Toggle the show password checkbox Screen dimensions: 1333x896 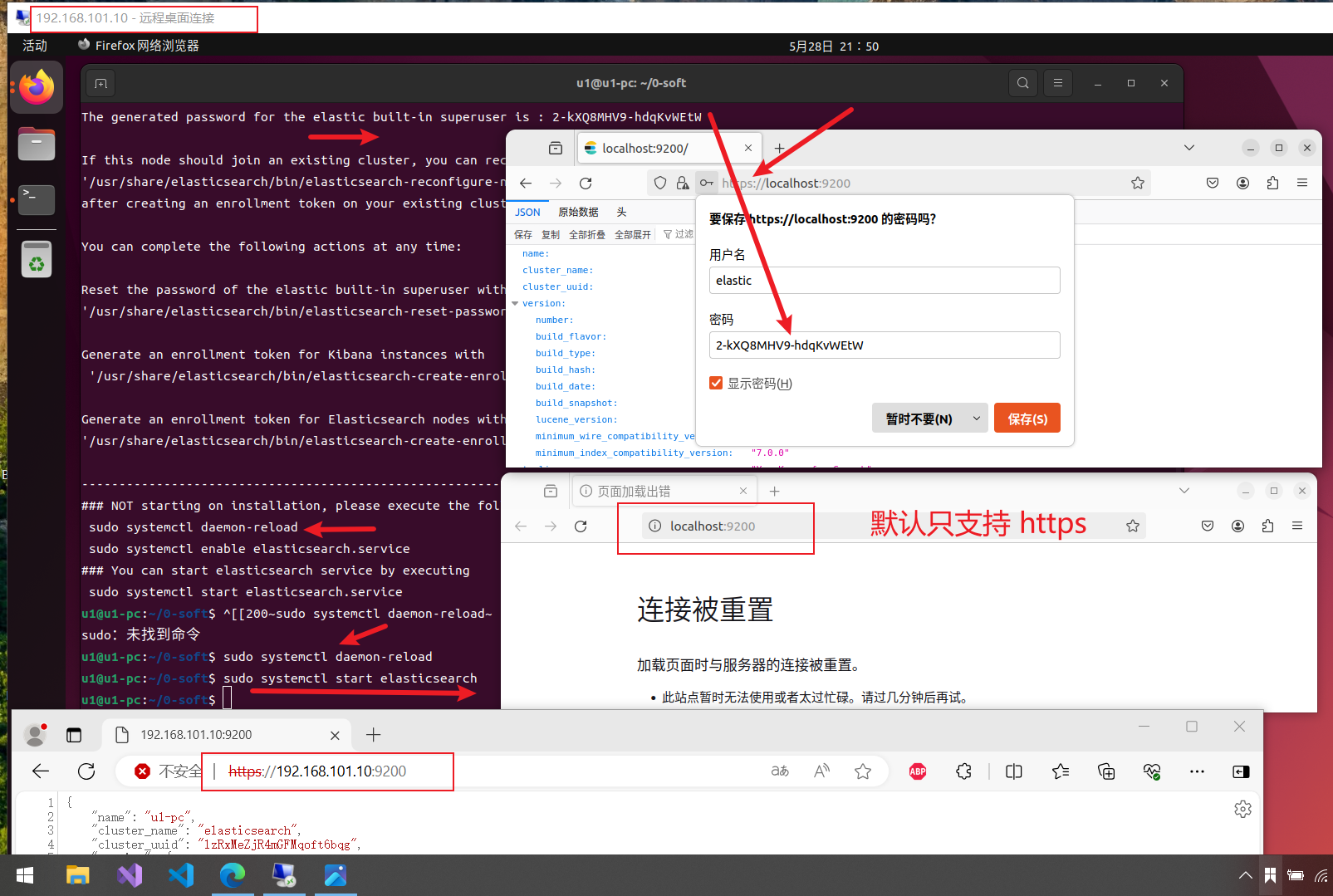pyautogui.click(x=716, y=383)
